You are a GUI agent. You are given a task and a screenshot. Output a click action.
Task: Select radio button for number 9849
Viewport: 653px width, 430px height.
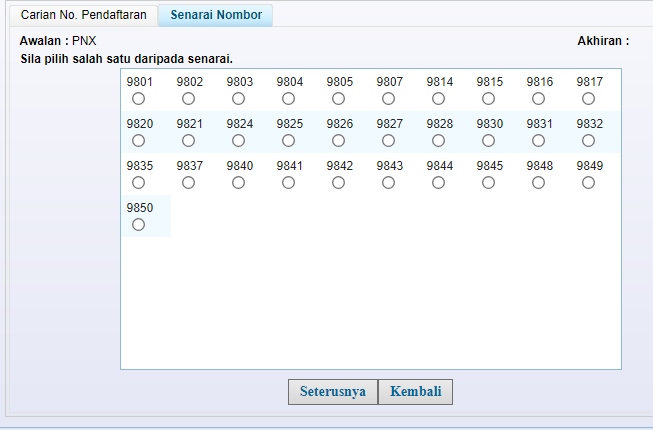(588, 183)
